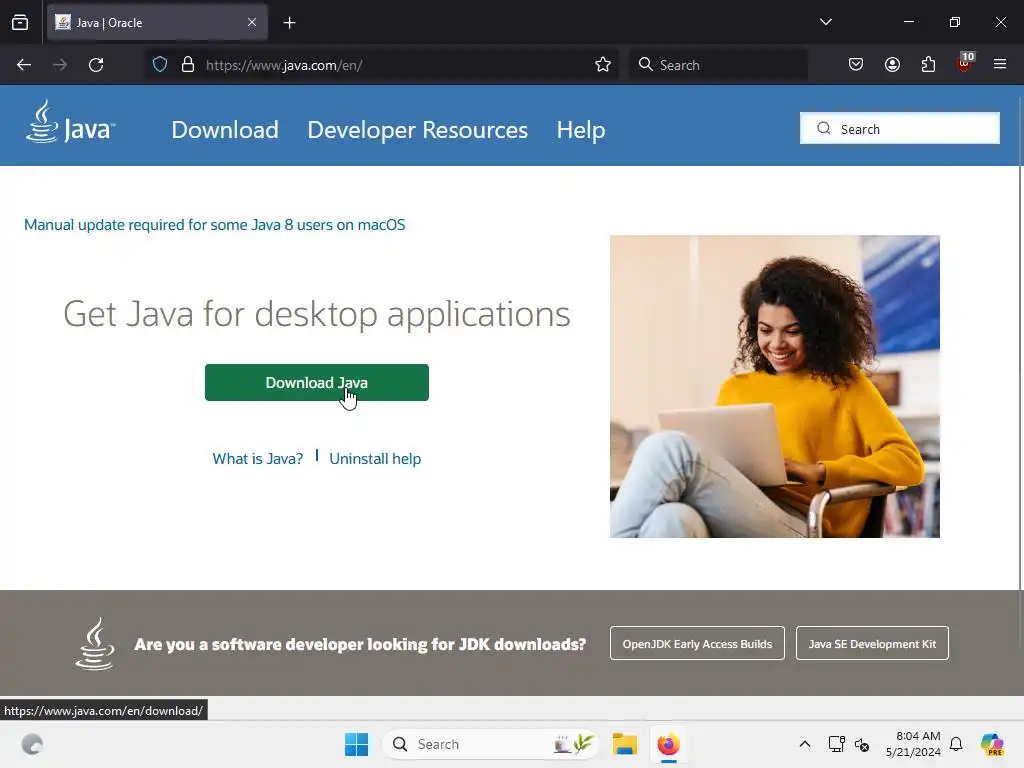1024x768 pixels.
Task: Open the Firefox account icon
Action: 892,65
